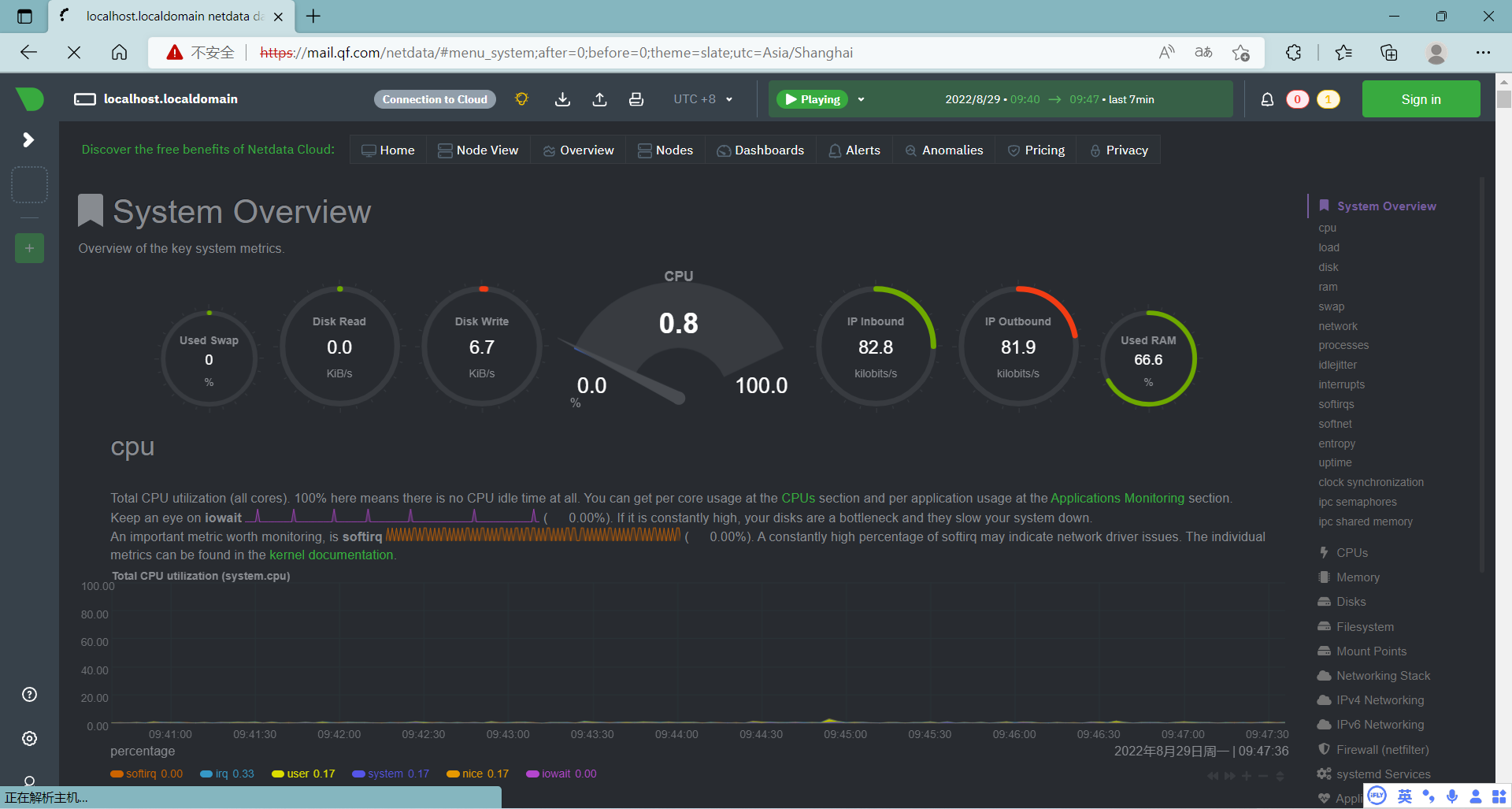Click the alarm bell notifications icon
Viewport: 1512px width, 809px height.
coord(1267,99)
